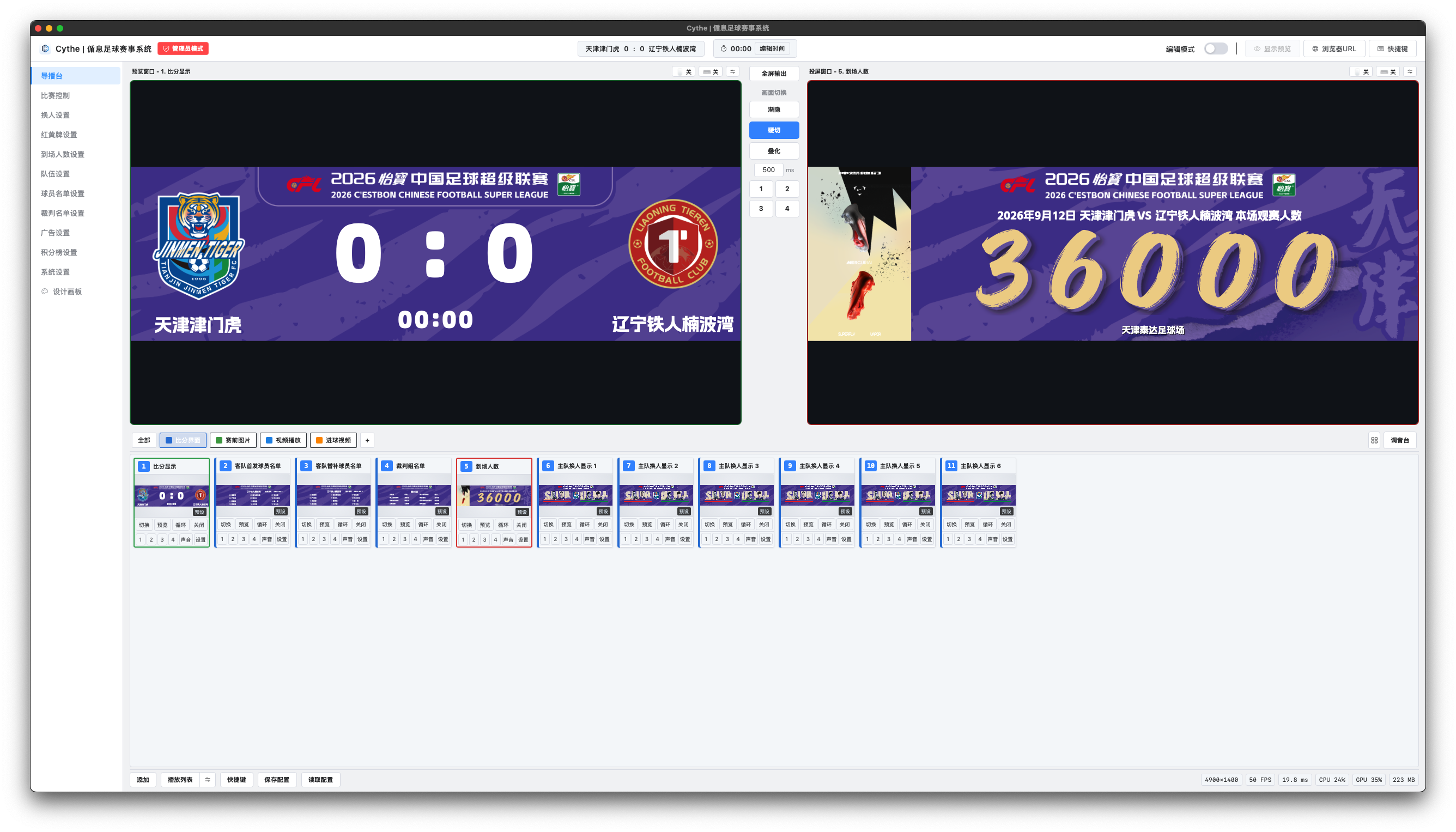Click 添加 button at bottom
Image resolution: width=1456 pixels, height=832 pixels.
pos(143,780)
